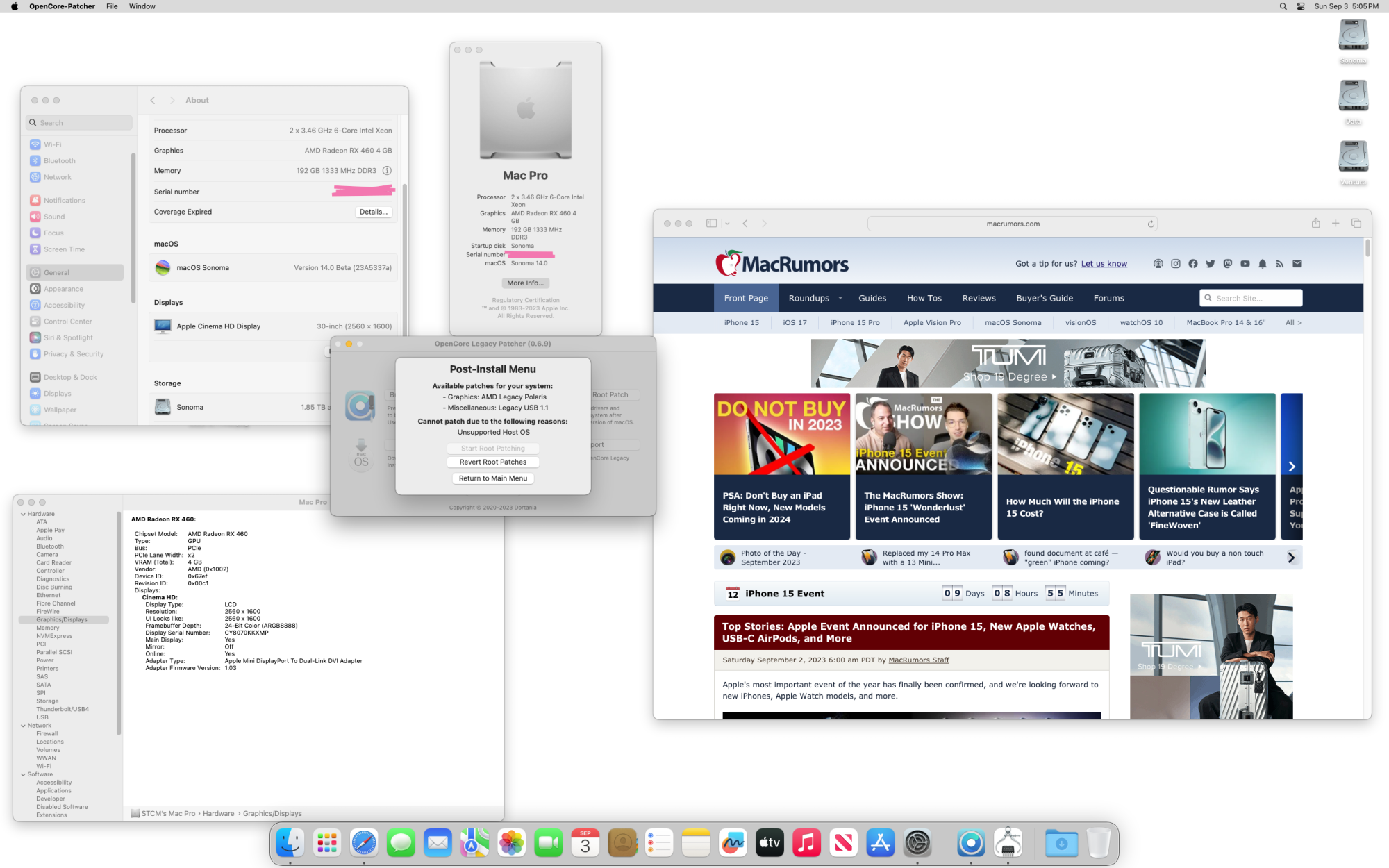The image size is (1389, 868).
Task: Open the Apple menu
Action: coord(14,6)
